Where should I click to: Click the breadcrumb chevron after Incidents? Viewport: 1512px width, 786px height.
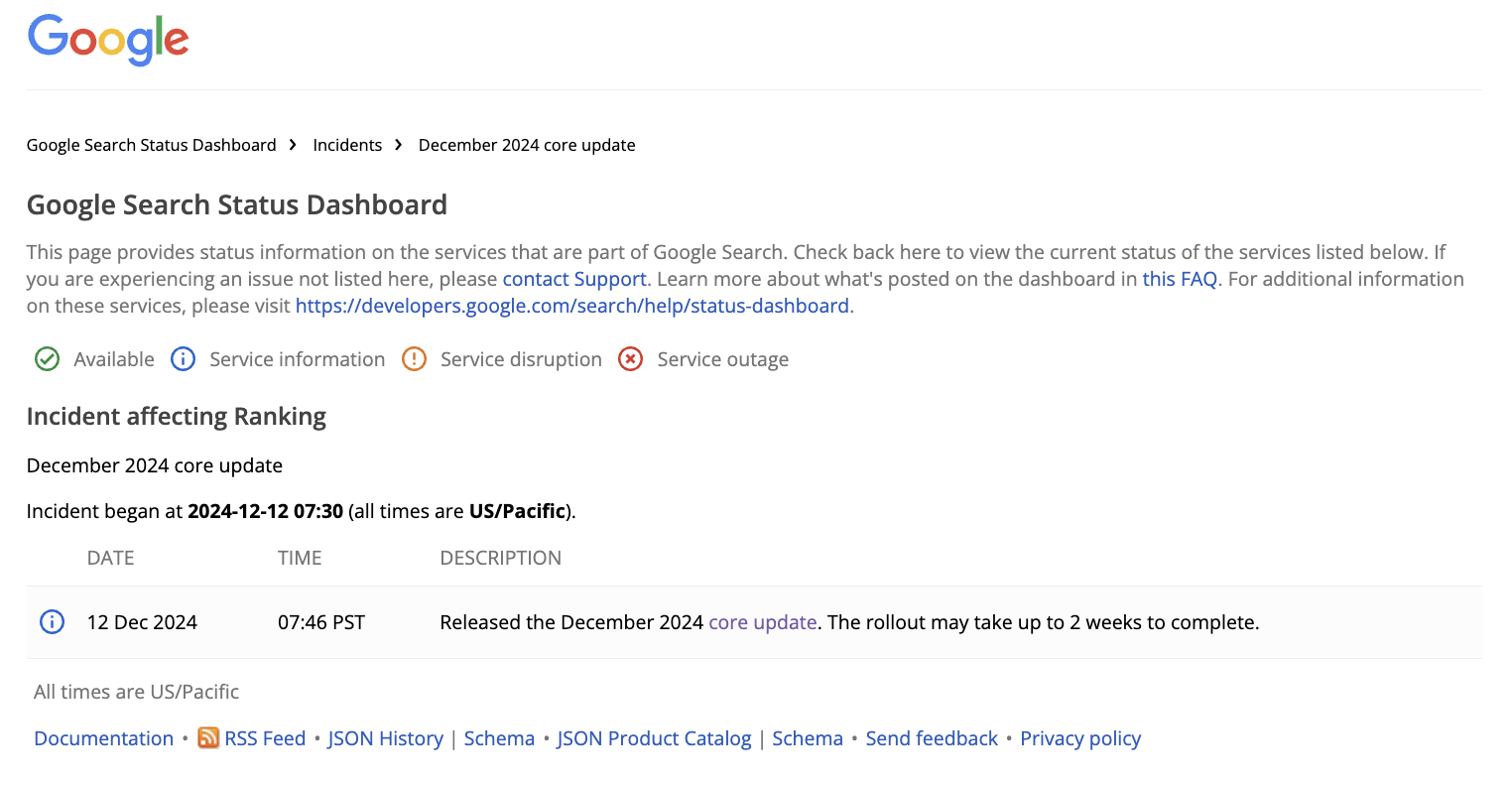[397, 144]
